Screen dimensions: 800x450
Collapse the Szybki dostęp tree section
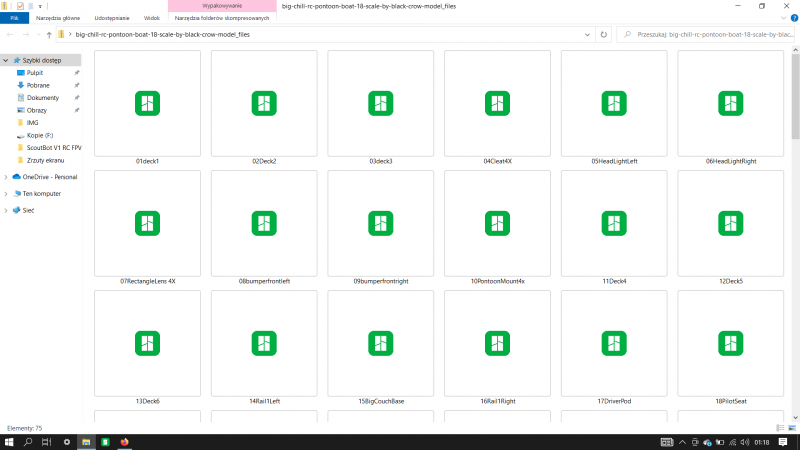(x=6, y=60)
